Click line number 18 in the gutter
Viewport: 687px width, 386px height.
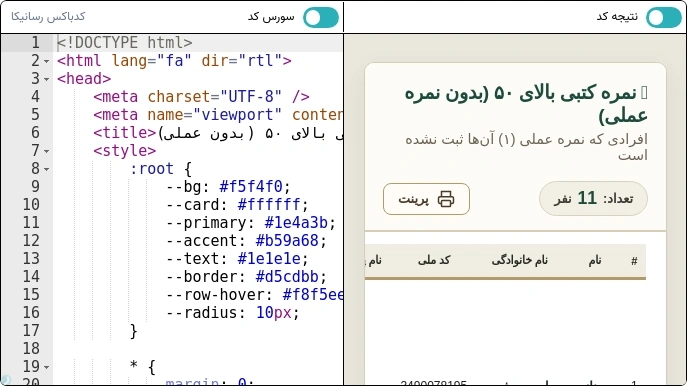[31, 349]
